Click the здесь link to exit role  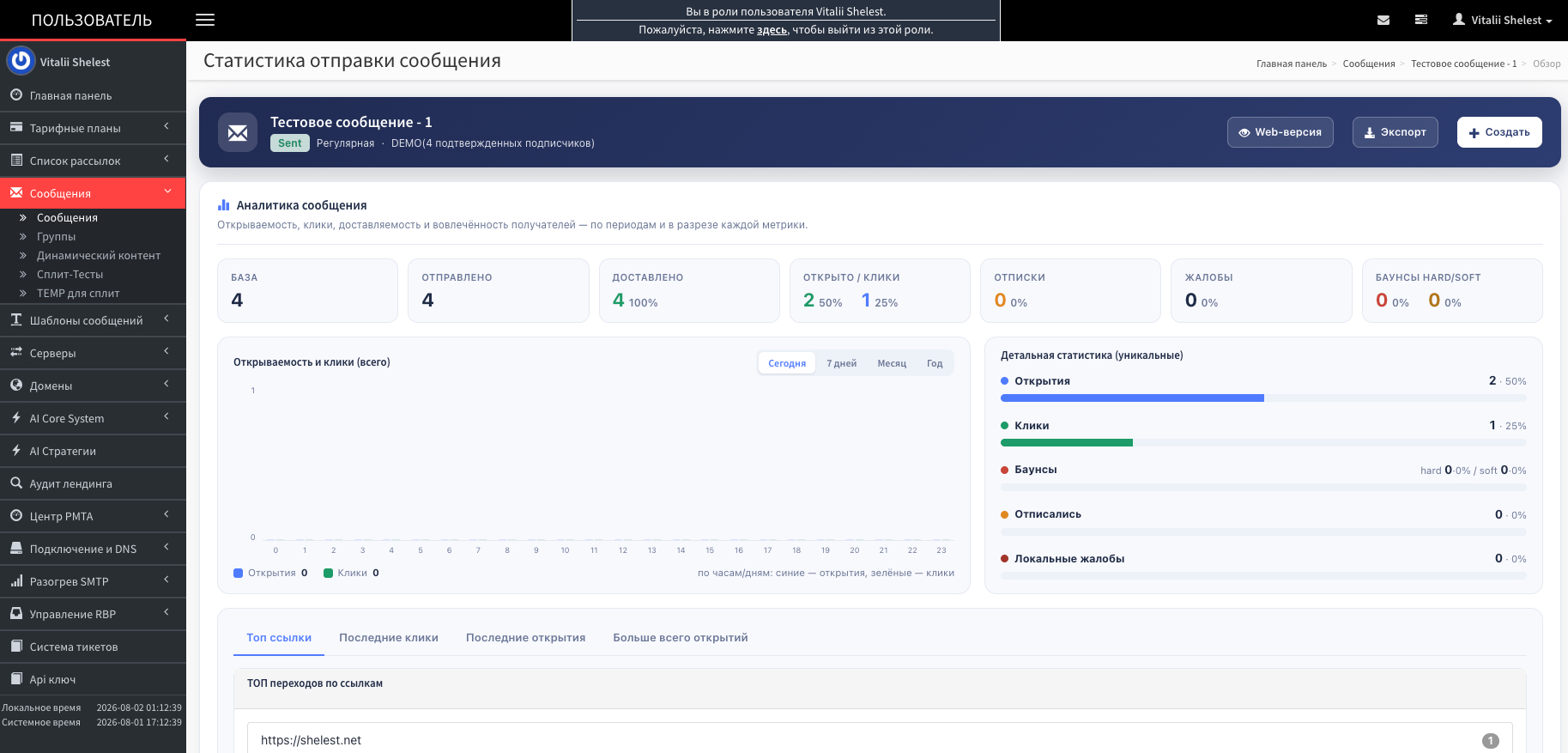click(772, 30)
